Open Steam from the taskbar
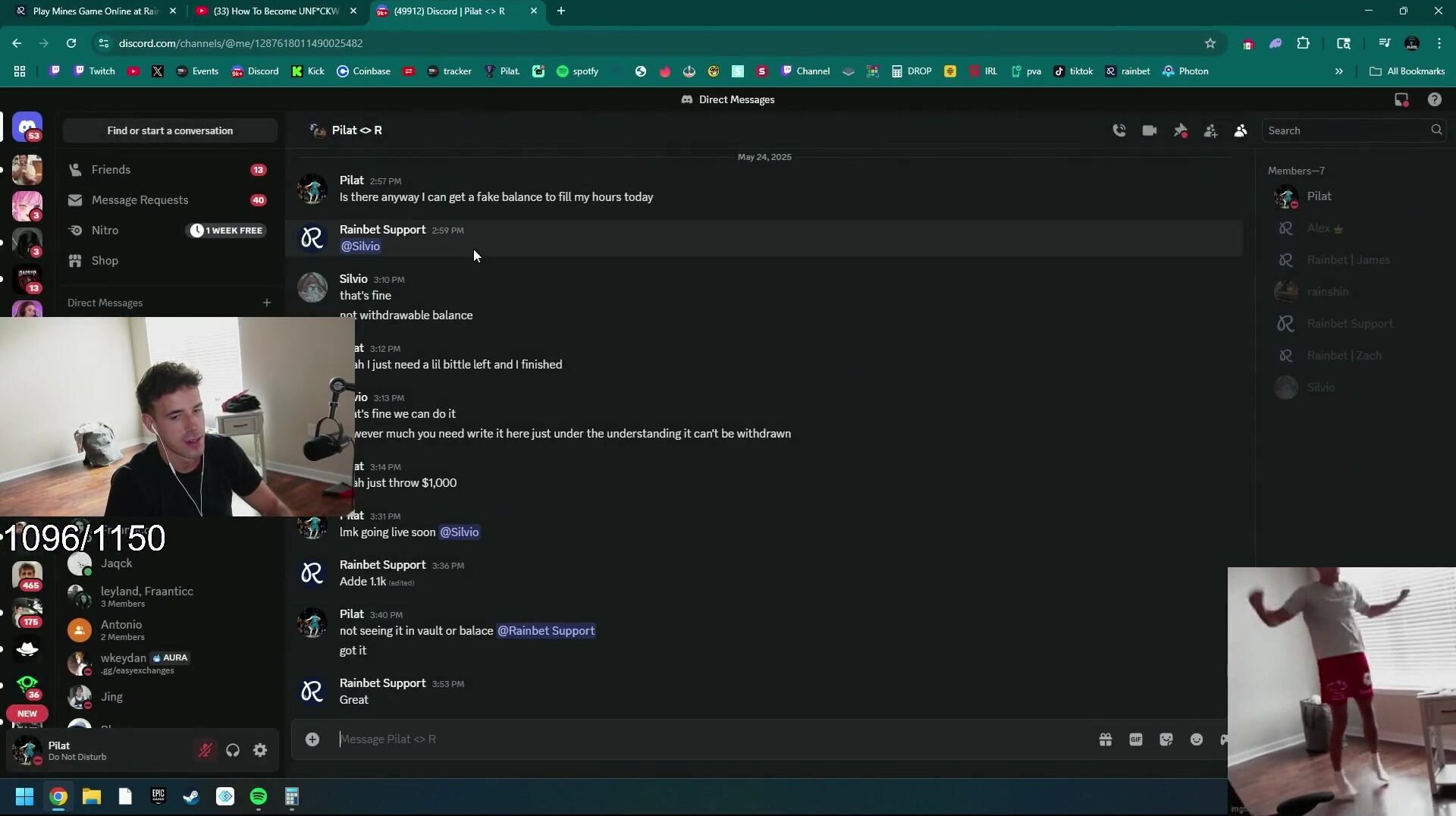Viewport: 1456px width, 816px height. click(x=191, y=796)
